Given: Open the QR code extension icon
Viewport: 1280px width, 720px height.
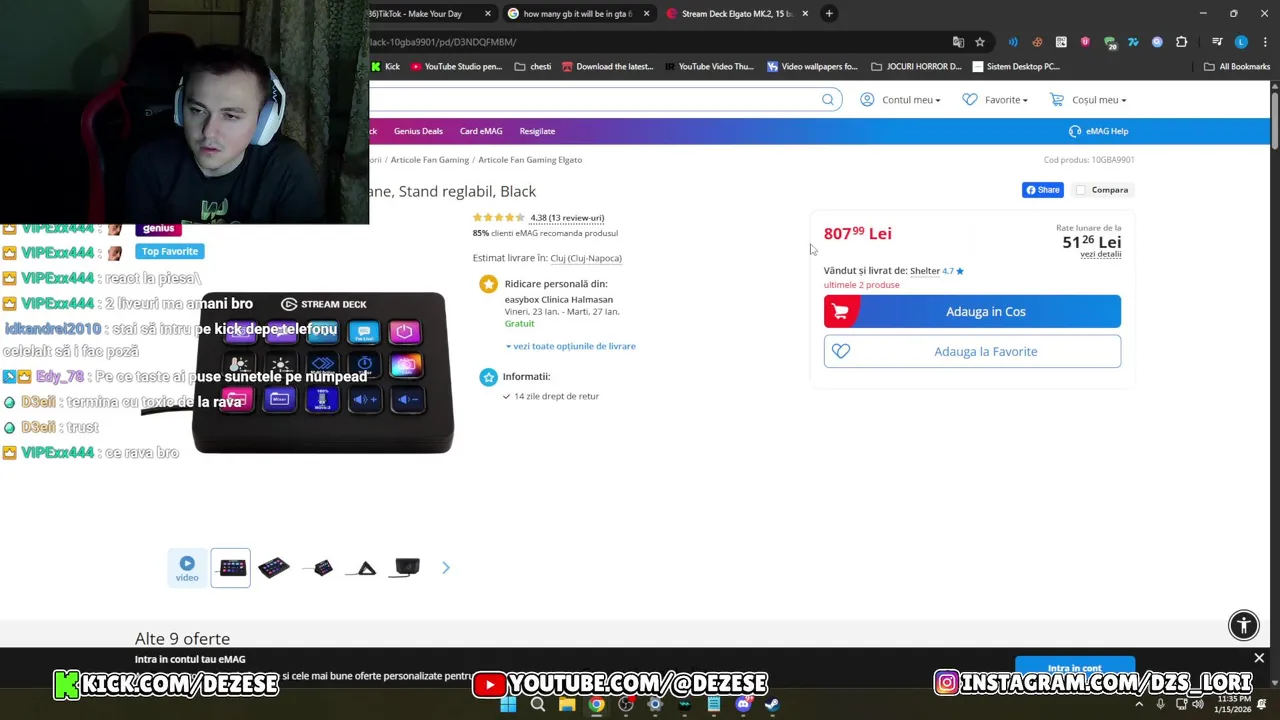Looking at the screenshot, I should (1061, 42).
